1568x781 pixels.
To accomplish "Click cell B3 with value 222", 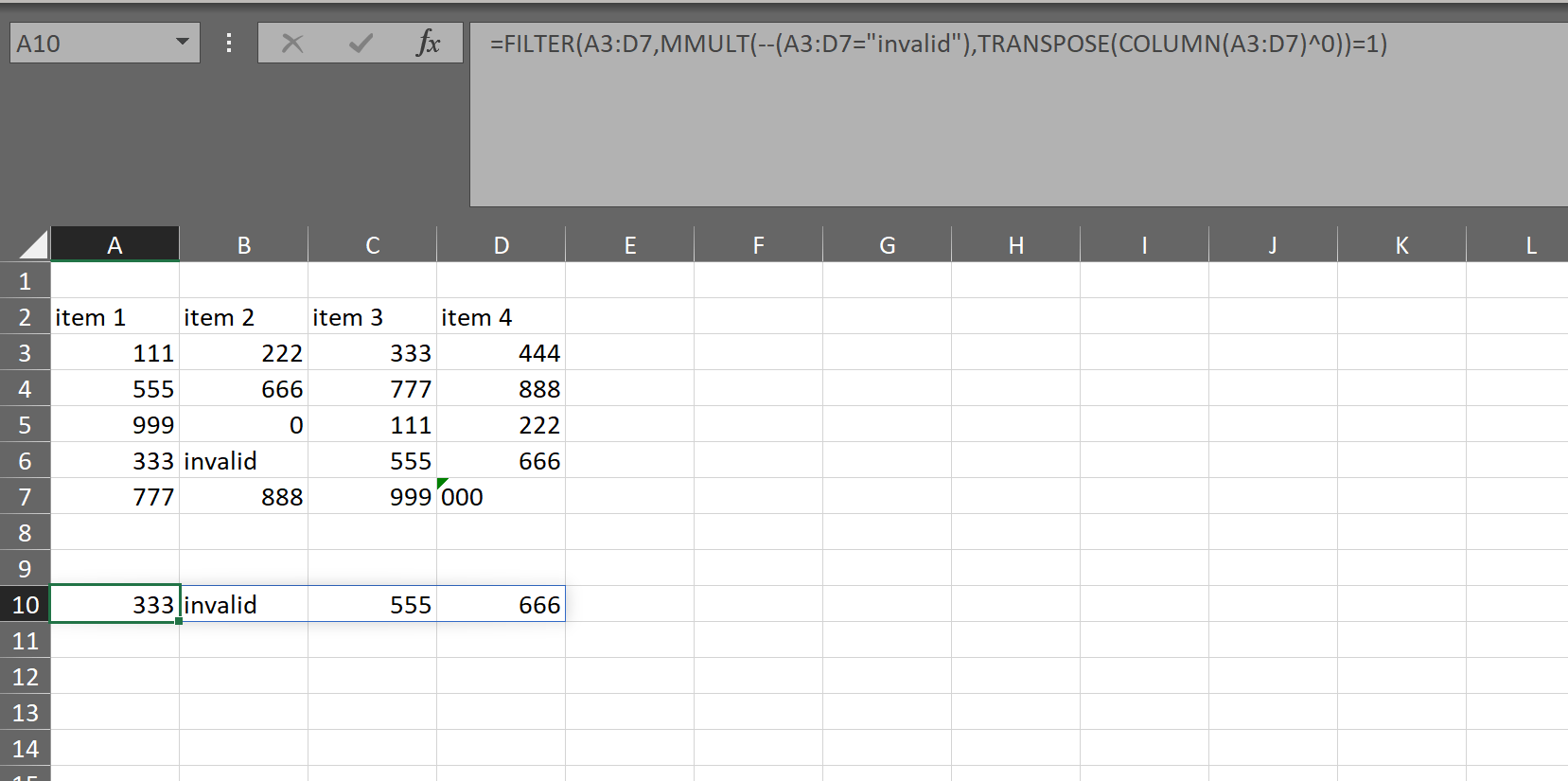I will [x=244, y=352].
